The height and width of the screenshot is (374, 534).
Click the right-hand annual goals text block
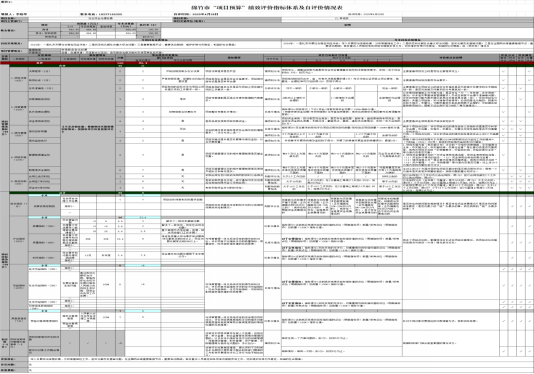[407, 44]
